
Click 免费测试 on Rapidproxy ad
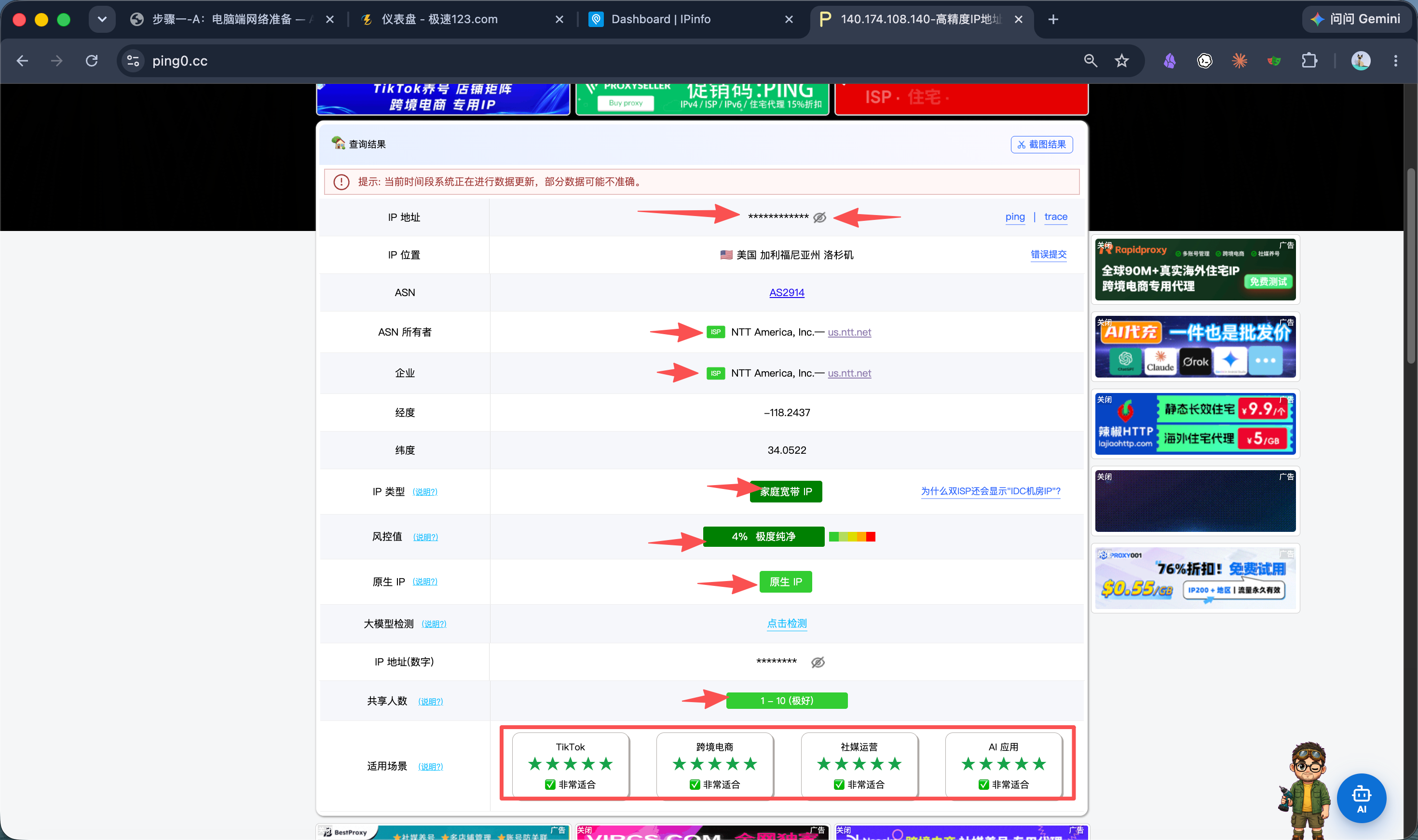click(1268, 281)
